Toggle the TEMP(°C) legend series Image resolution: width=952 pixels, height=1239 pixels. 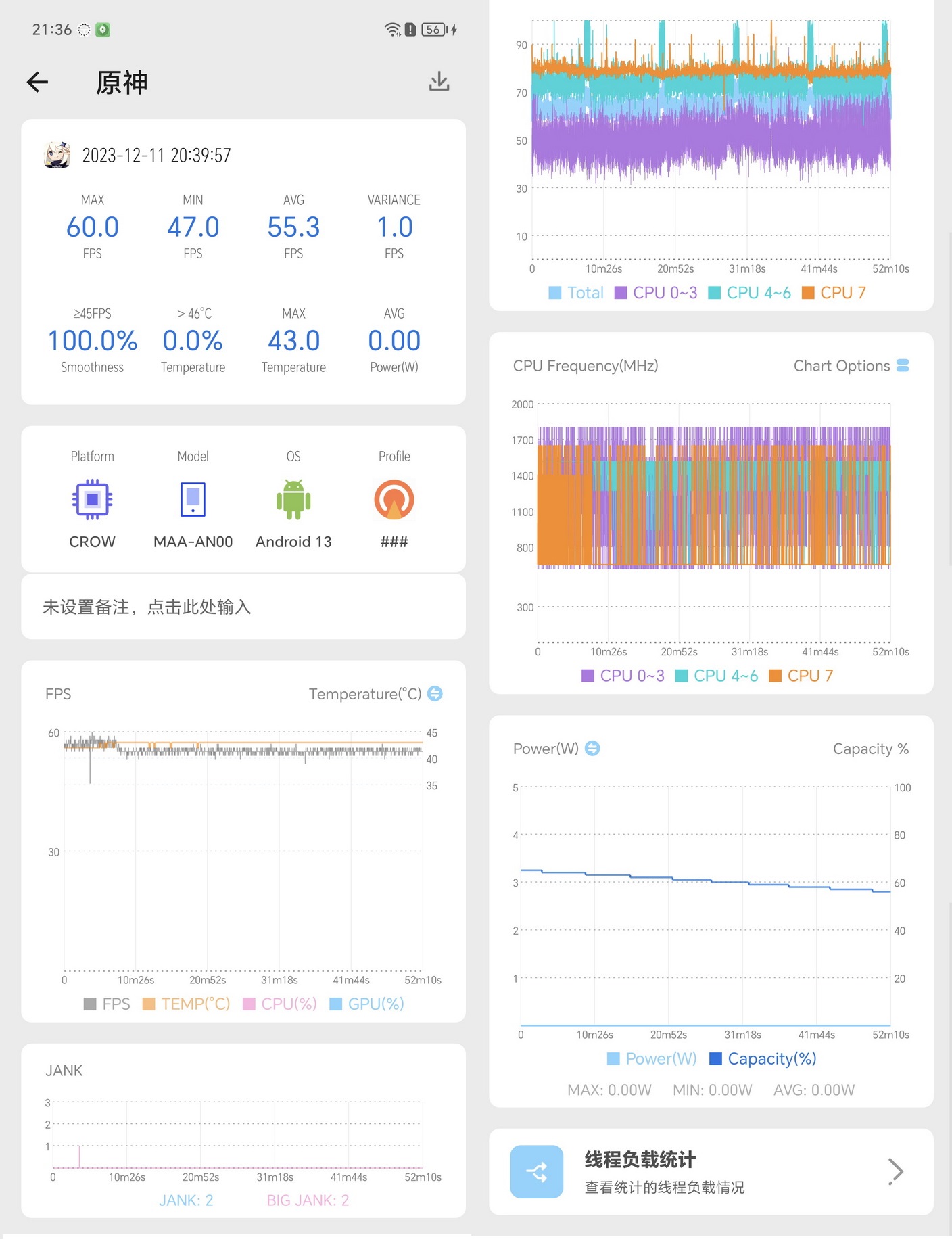tap(186, 1004)
